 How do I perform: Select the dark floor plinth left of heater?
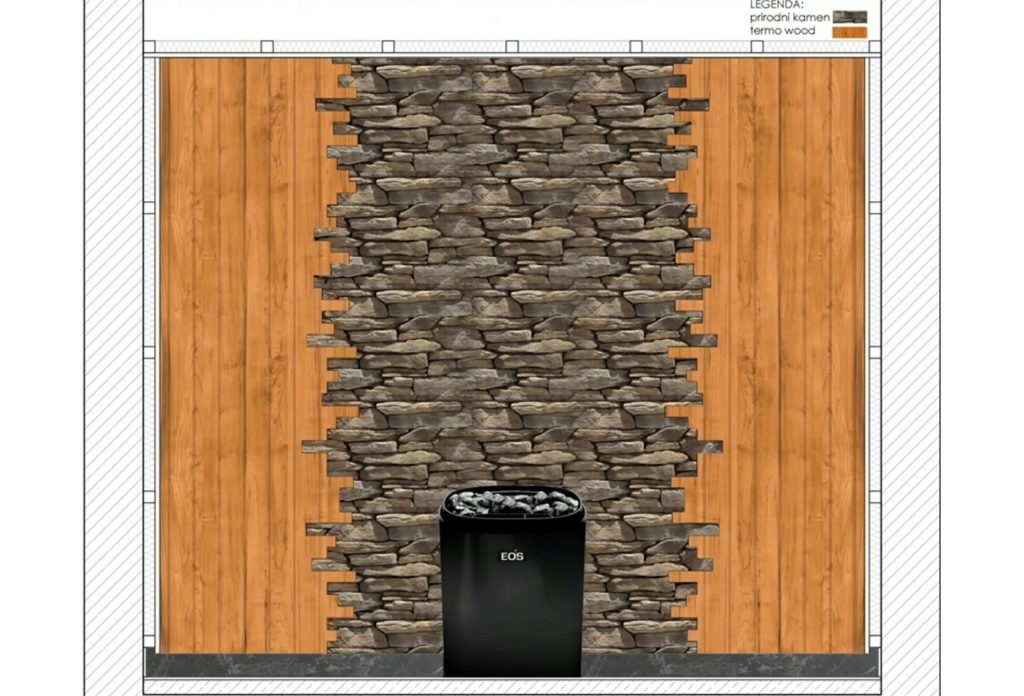click(294, 665)
